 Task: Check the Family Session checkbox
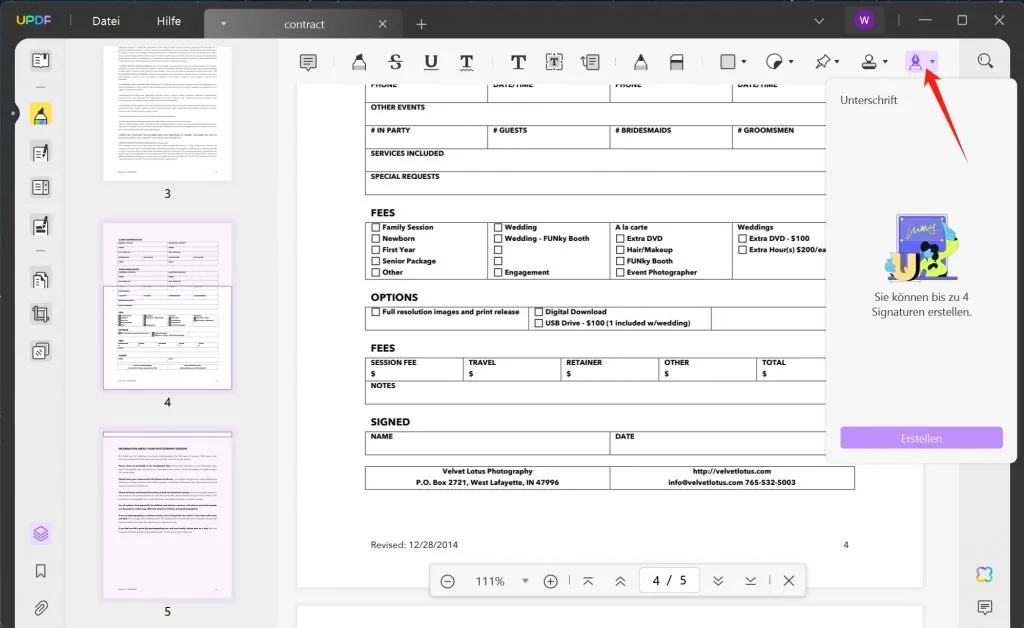375,228
